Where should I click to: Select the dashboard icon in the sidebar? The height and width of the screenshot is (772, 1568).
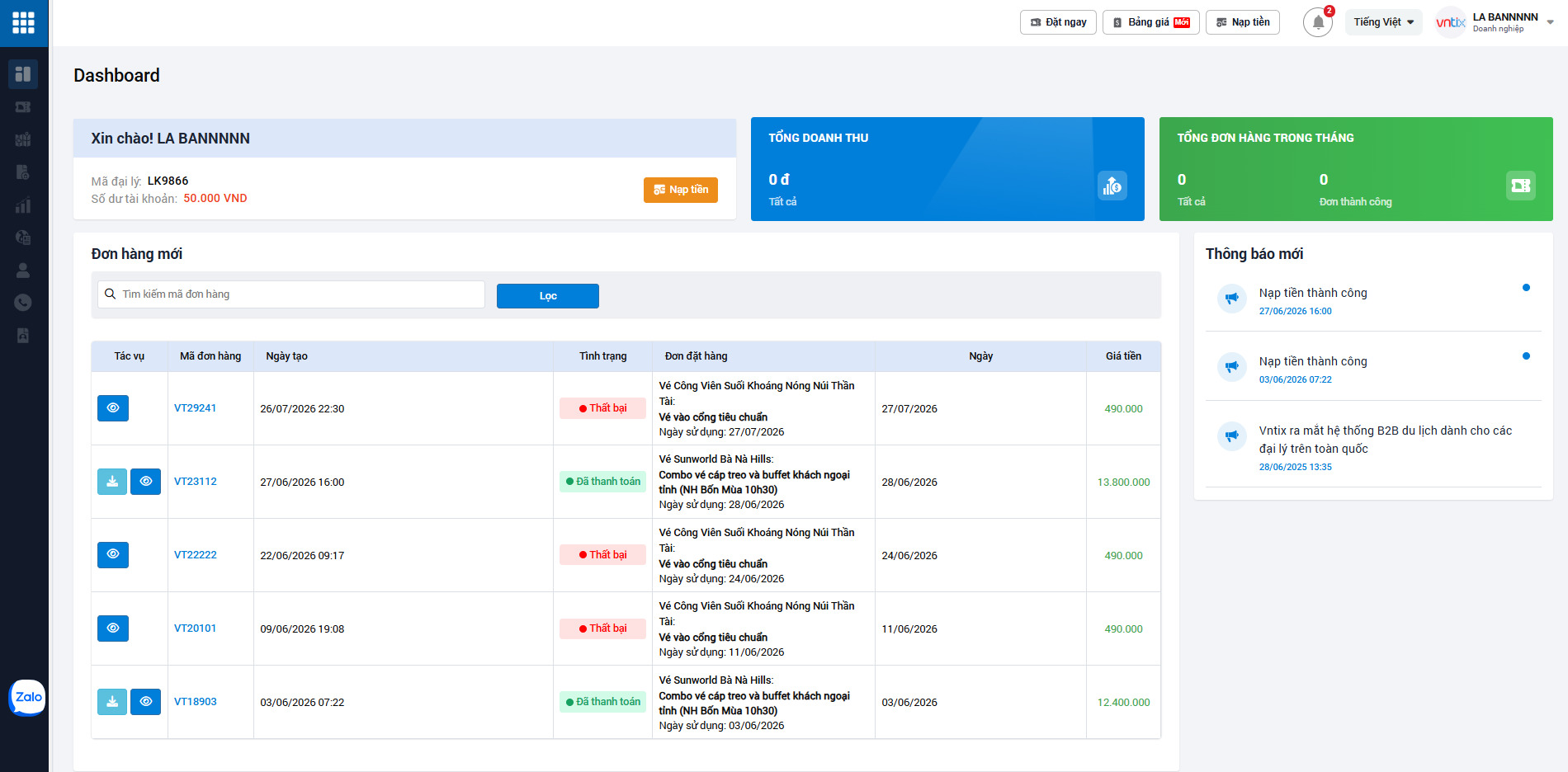[23, 74]
